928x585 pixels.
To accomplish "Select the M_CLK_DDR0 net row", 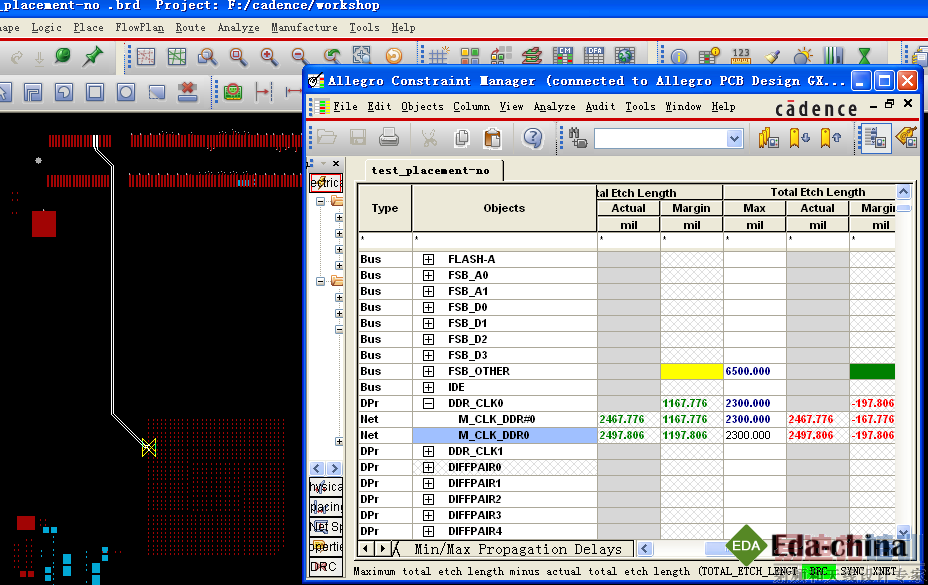I will click(x=493, y=436).
